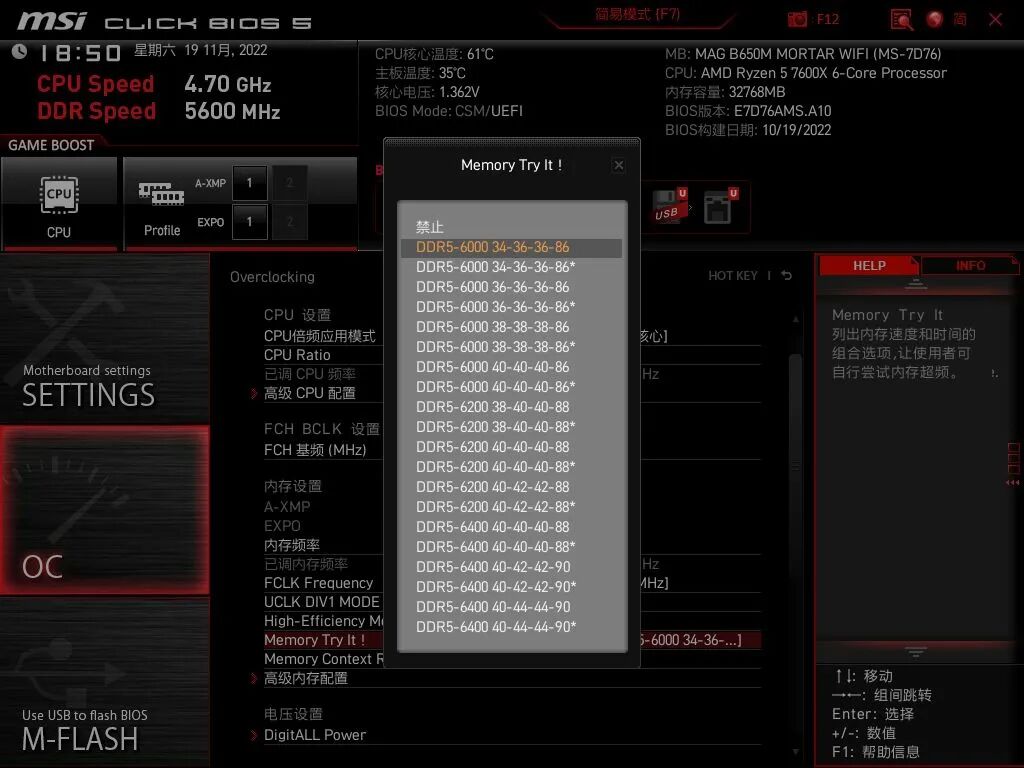Open the M-FLASH section

(x=104, y=682)
